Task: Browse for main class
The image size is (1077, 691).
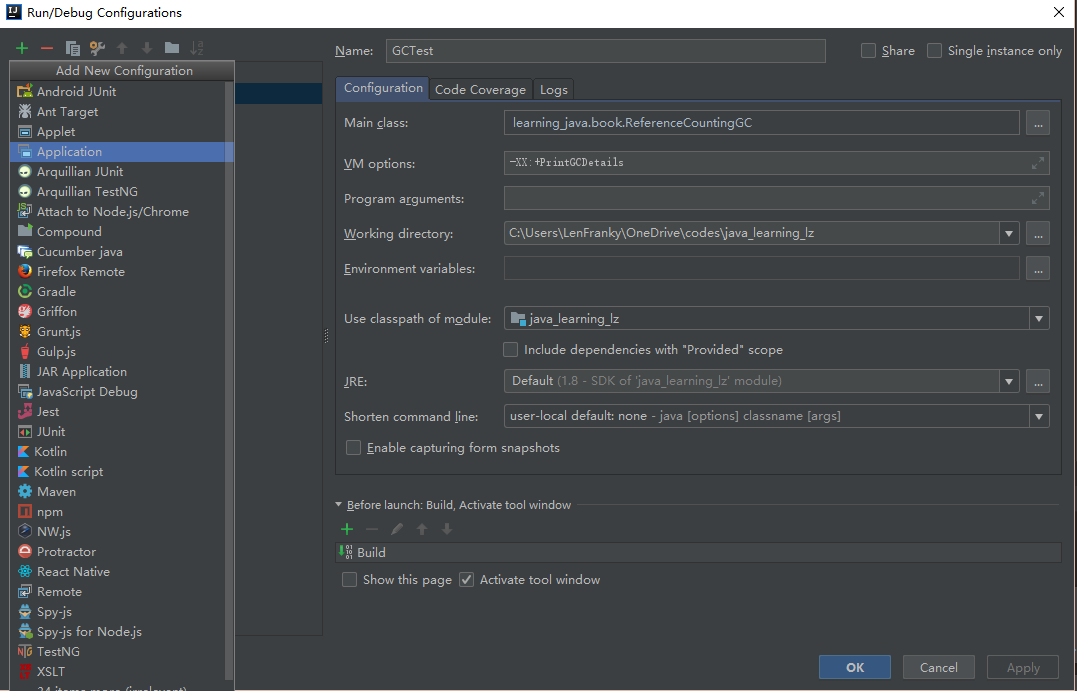Action: (1038, 123)
